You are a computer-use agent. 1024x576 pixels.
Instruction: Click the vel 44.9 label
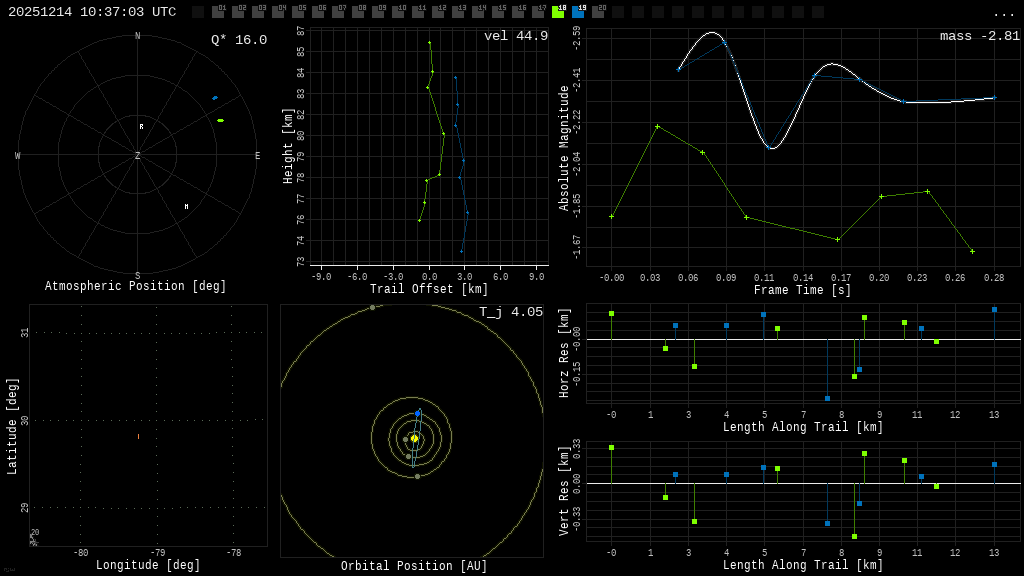pyautogui.click(x=515, y=36)
